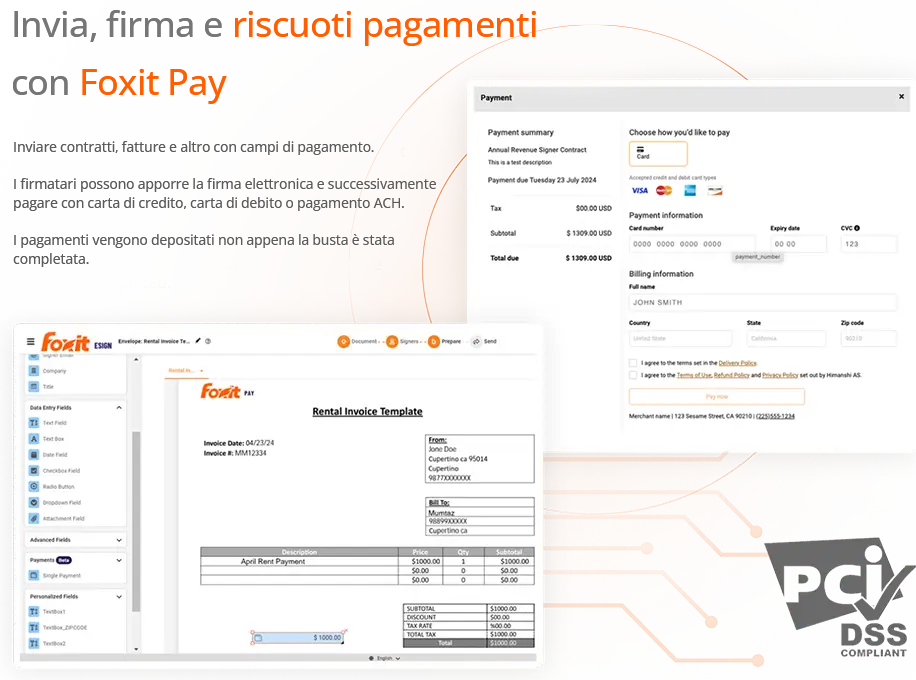Go to the Send step

pyautogui.click(x=484, y=341)
